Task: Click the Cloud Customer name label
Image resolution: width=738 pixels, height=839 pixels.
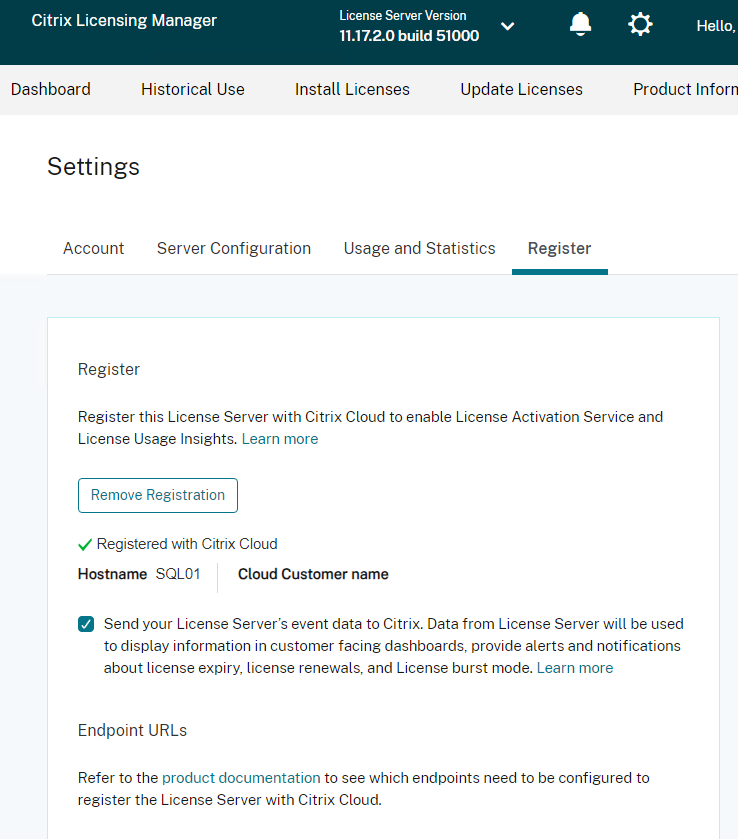Action: (313, 574)
